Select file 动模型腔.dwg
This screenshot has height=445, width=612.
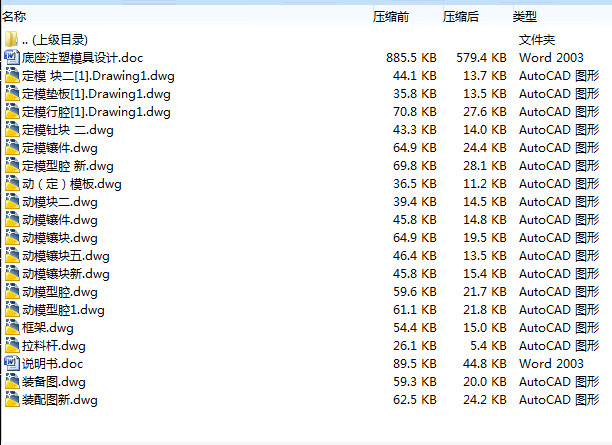60,292
